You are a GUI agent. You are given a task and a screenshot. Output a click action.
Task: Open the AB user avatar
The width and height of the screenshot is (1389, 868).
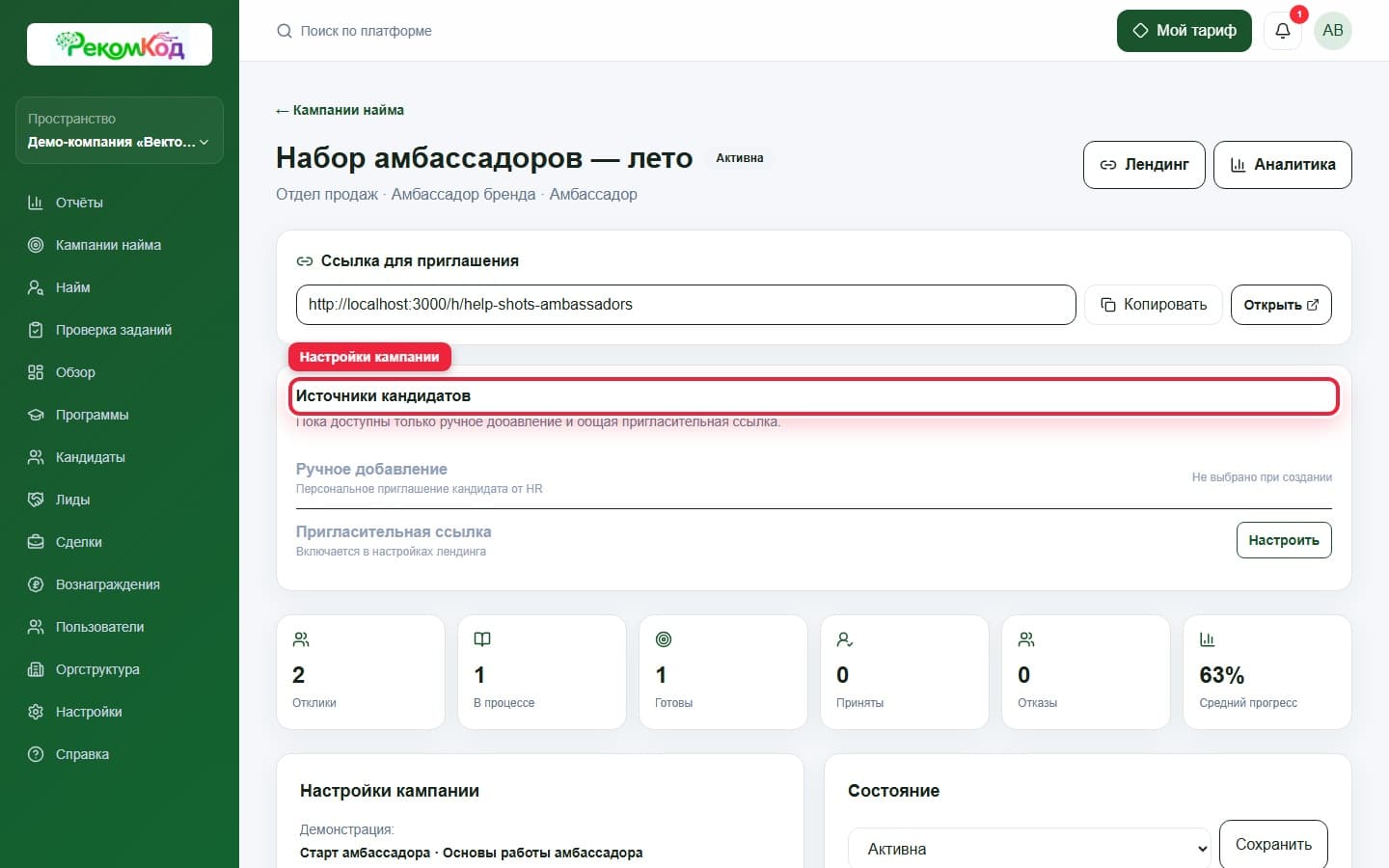[1333, 31]
